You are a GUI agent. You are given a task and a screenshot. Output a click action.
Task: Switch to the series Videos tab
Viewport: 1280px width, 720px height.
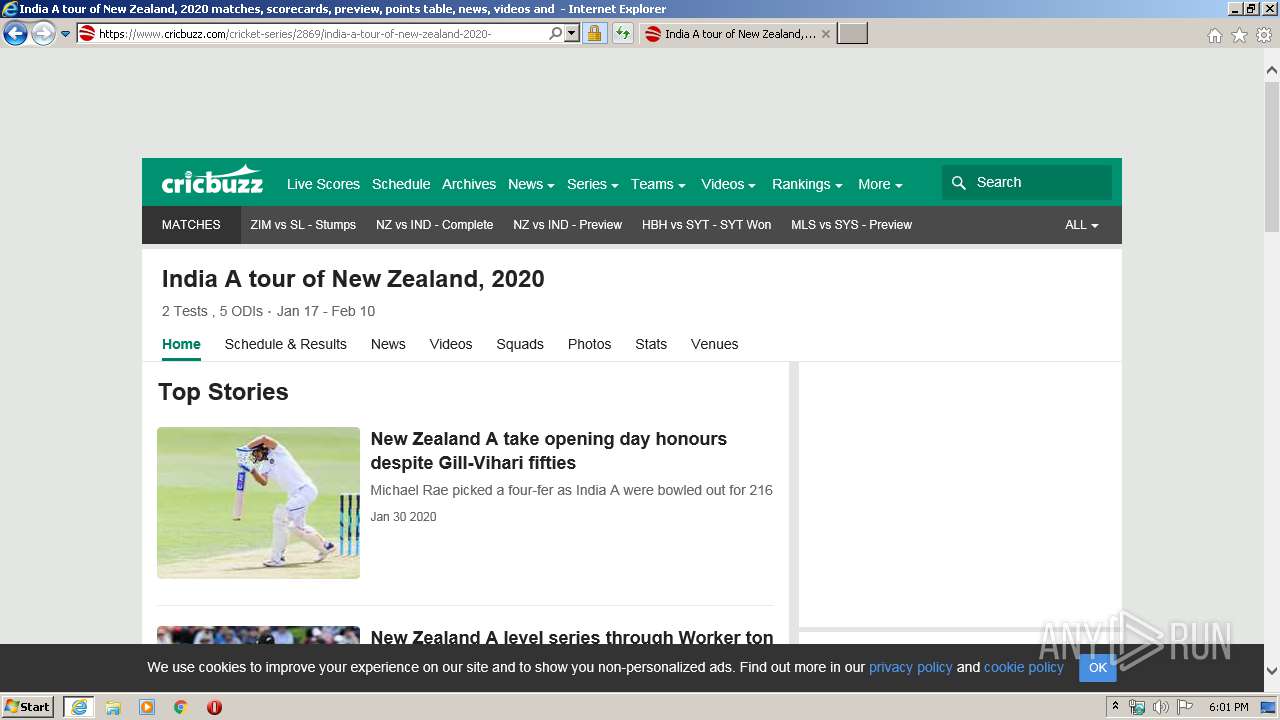[x=451, y=344]
